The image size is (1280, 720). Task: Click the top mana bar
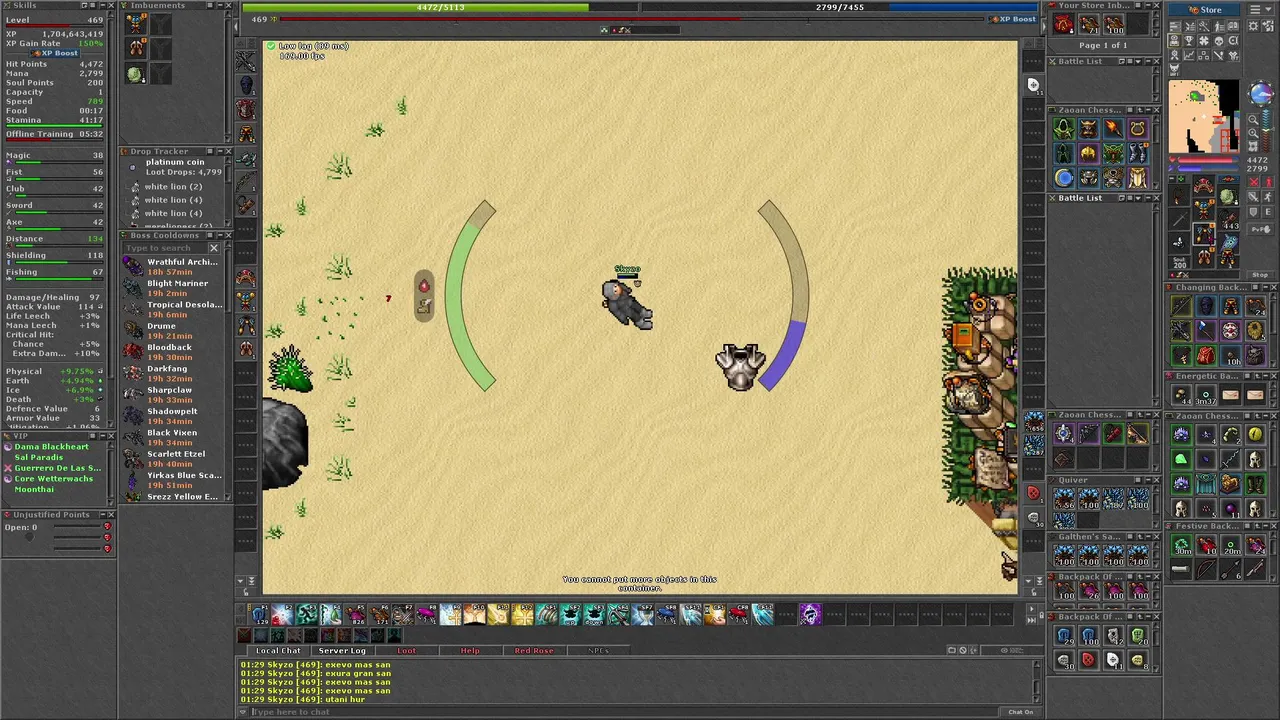coord(840,7)
